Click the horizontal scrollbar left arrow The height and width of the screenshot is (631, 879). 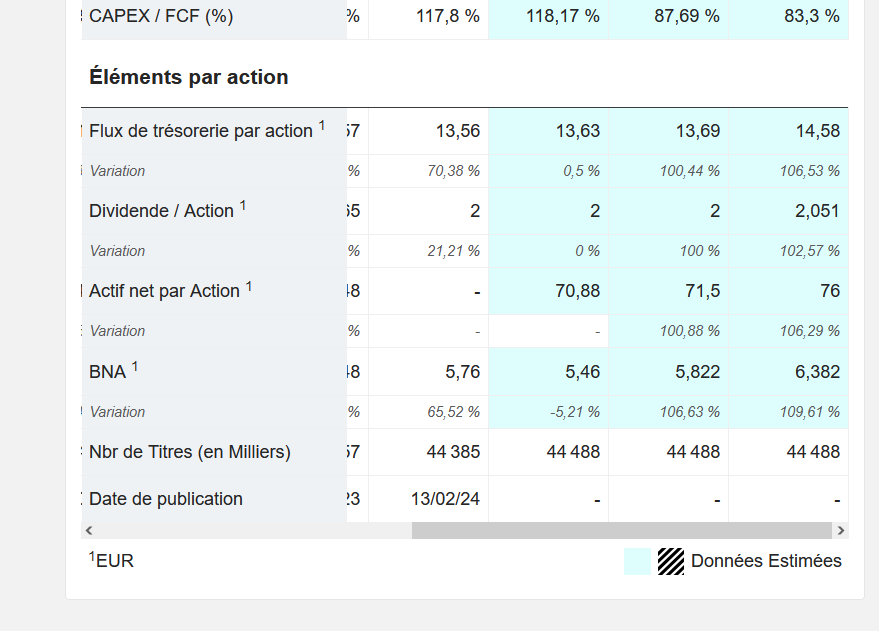click(89, 530)
